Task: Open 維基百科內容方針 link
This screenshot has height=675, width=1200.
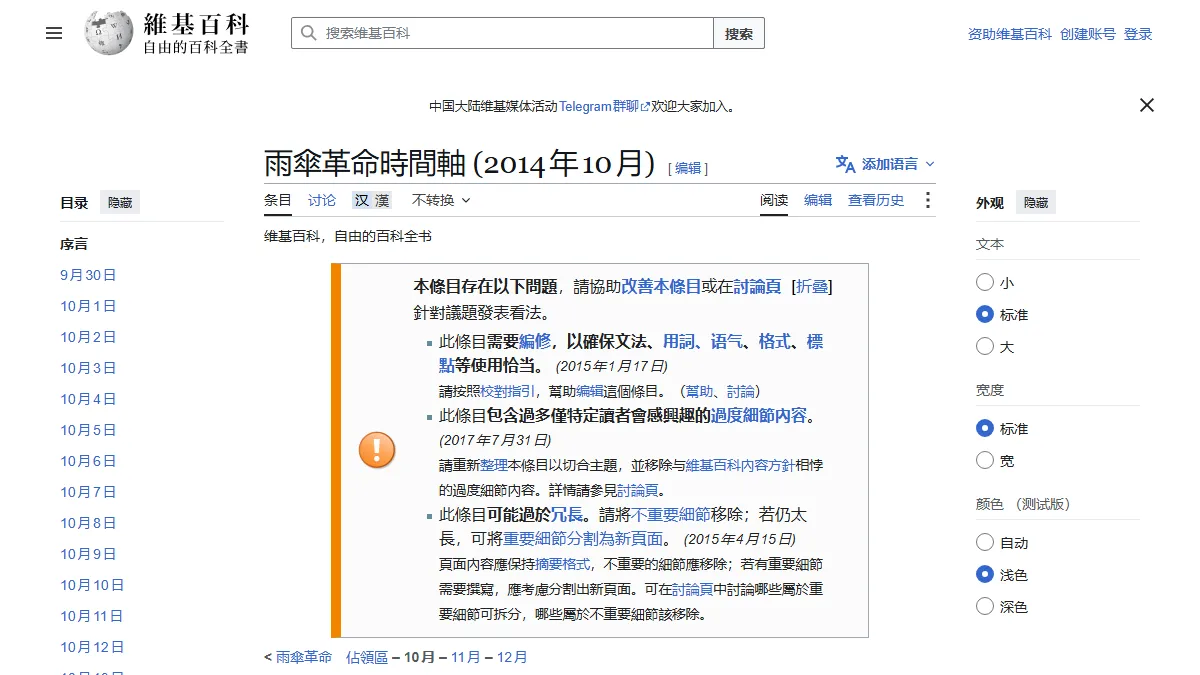Action: (x=740, y=465)
